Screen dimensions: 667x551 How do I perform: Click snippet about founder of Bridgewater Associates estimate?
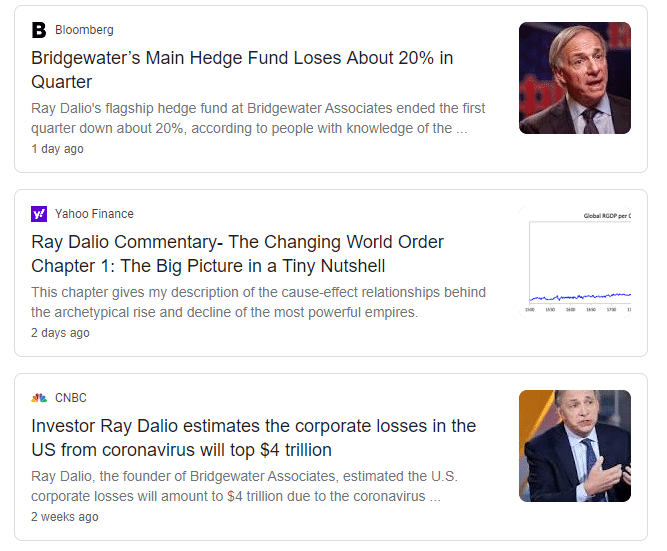click(x=245, y=486)
